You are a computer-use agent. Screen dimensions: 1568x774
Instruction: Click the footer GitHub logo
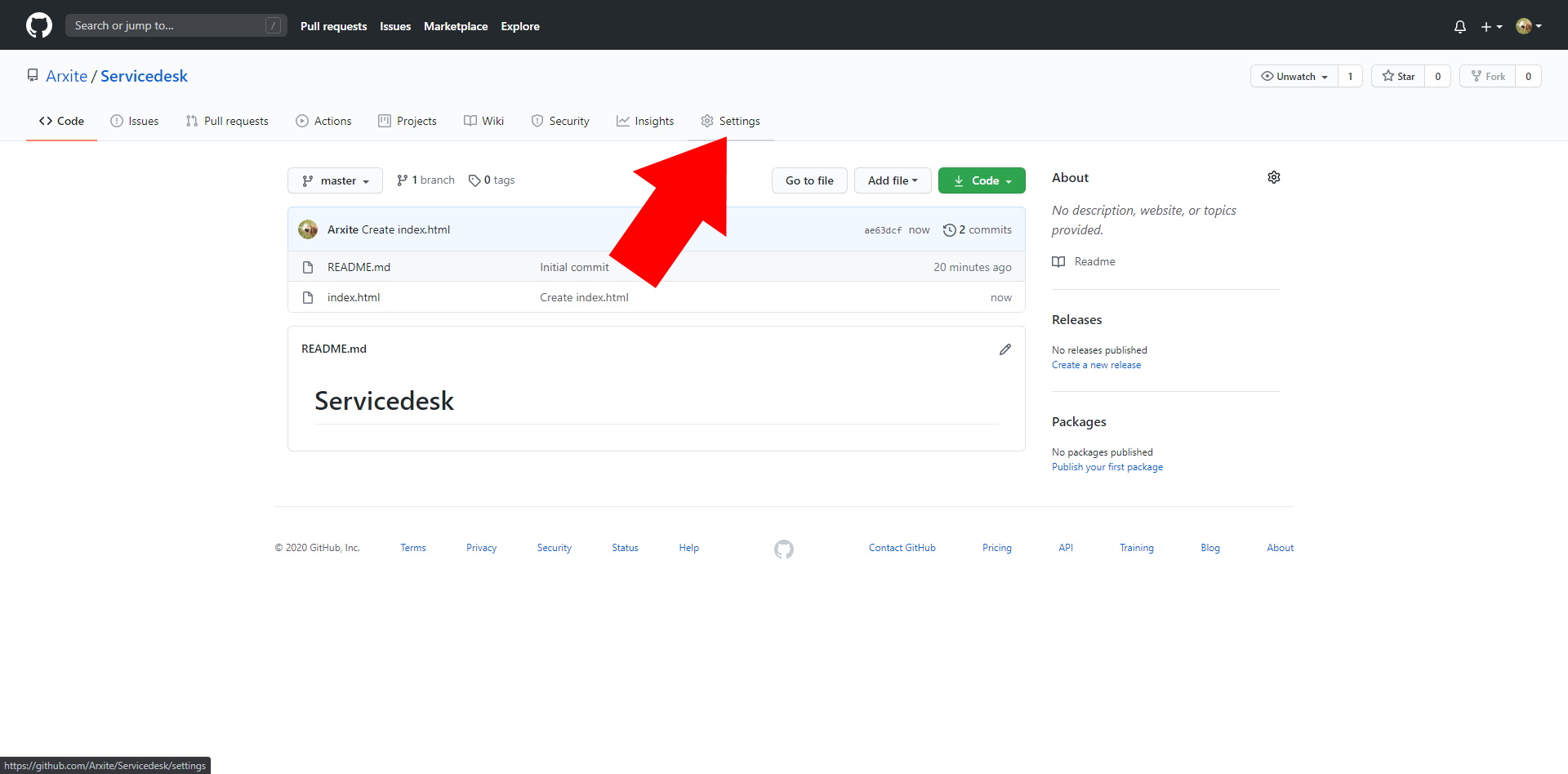pyautogui.click(x=784, y=549)
